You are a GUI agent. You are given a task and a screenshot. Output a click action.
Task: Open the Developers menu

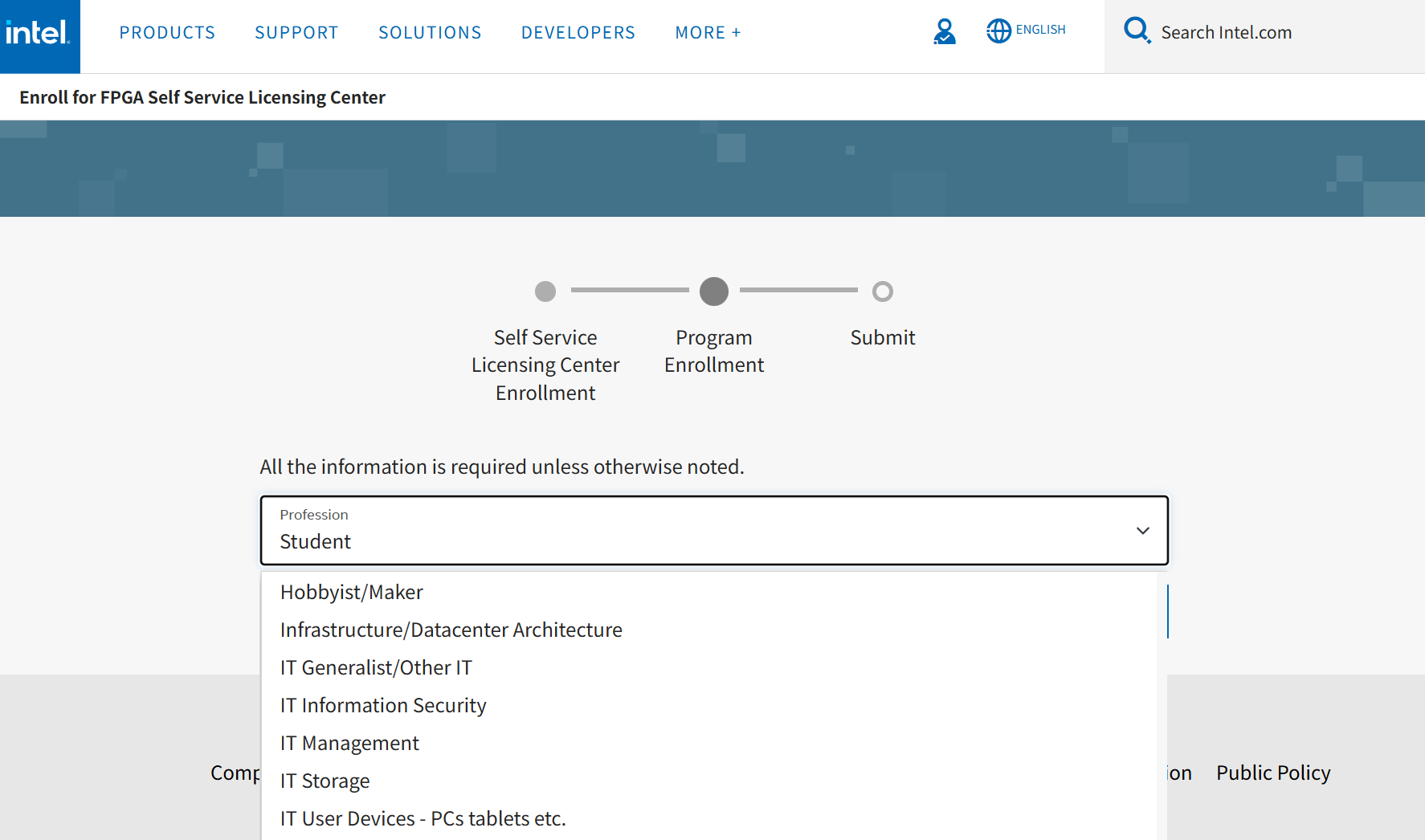point(578,33)
